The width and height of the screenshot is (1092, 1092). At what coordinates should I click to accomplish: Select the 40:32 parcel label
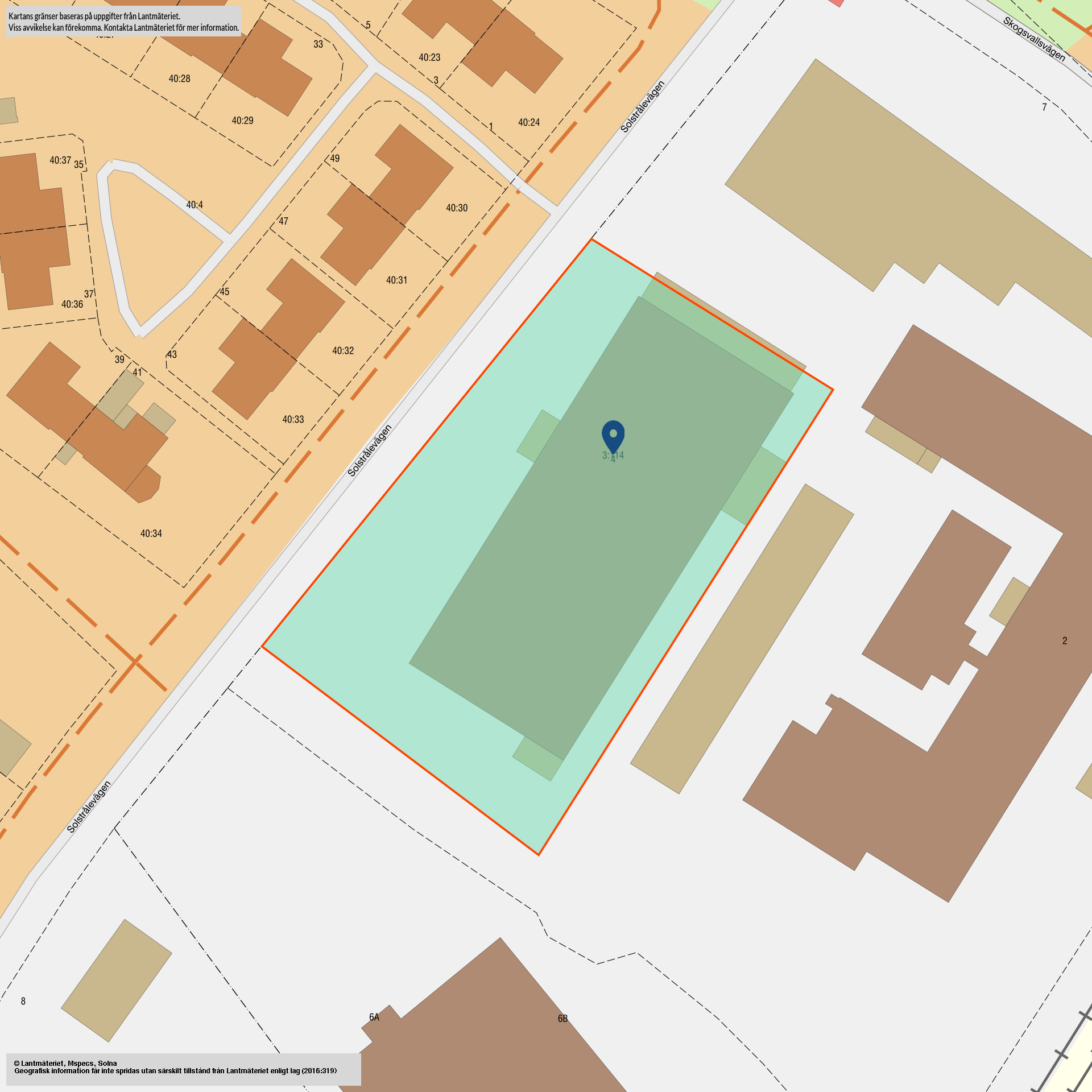(x=343, y=351)
